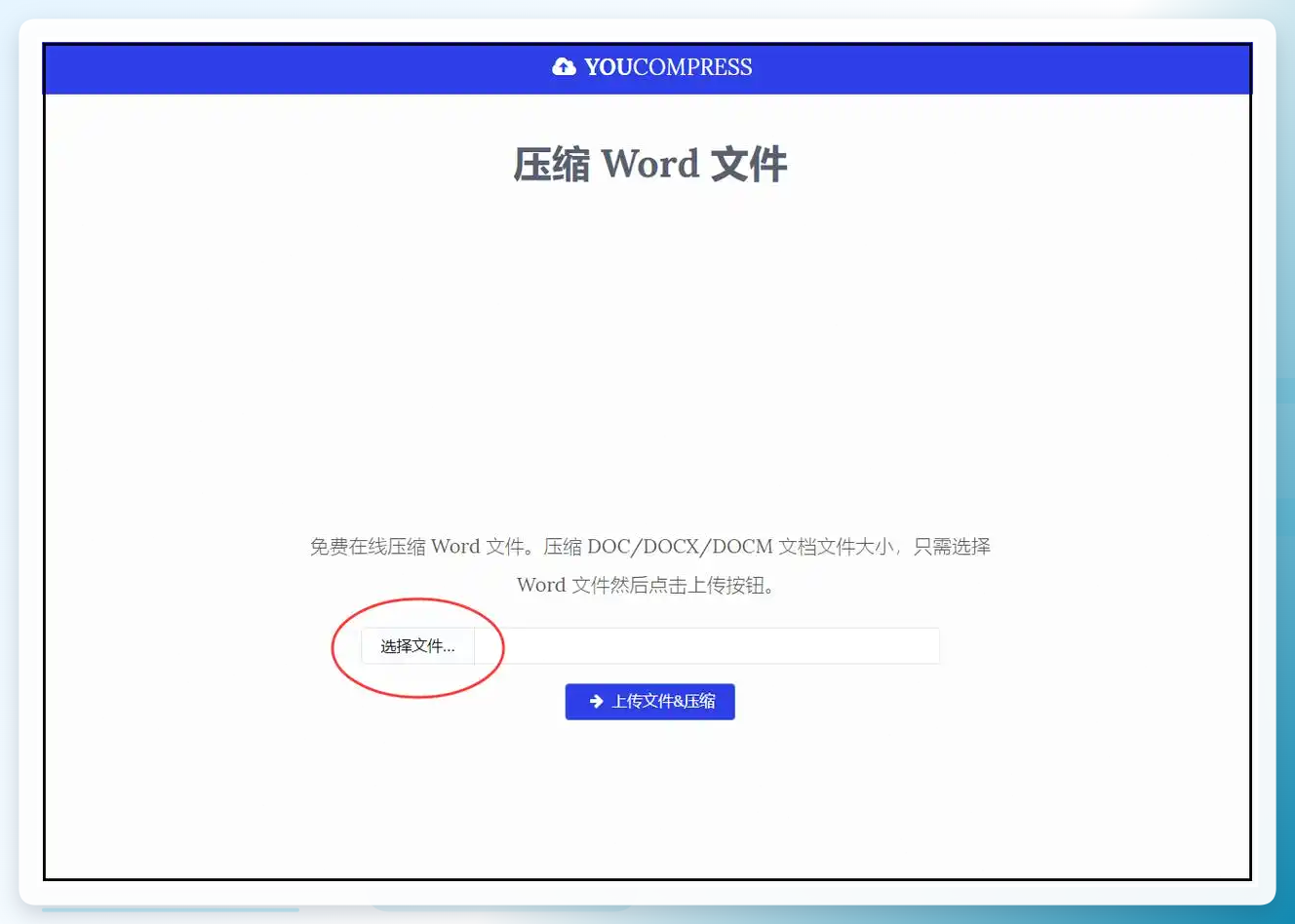Click the empty file name field
The height and width of the screenshot is (924, 1295).
707,646
